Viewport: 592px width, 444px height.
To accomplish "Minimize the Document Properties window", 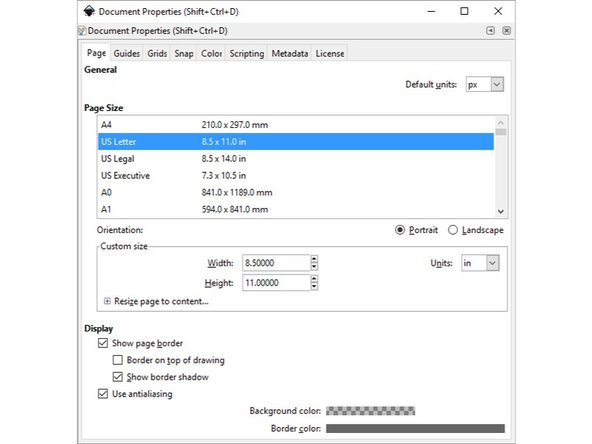I will coord(431,11).
